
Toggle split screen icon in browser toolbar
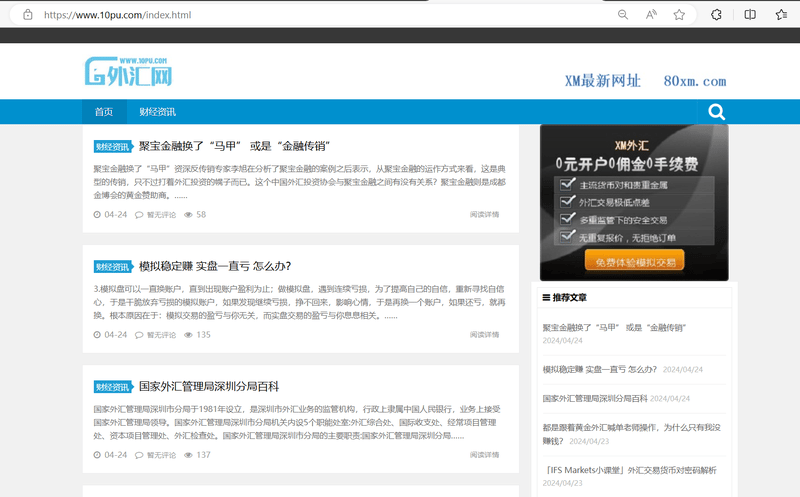(x=750, y=15)
